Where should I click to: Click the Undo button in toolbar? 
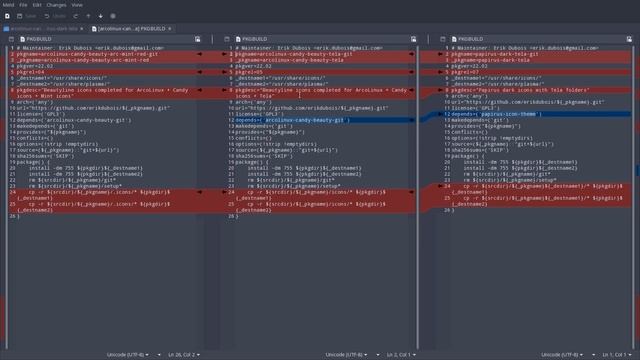[x=55, y=16]
